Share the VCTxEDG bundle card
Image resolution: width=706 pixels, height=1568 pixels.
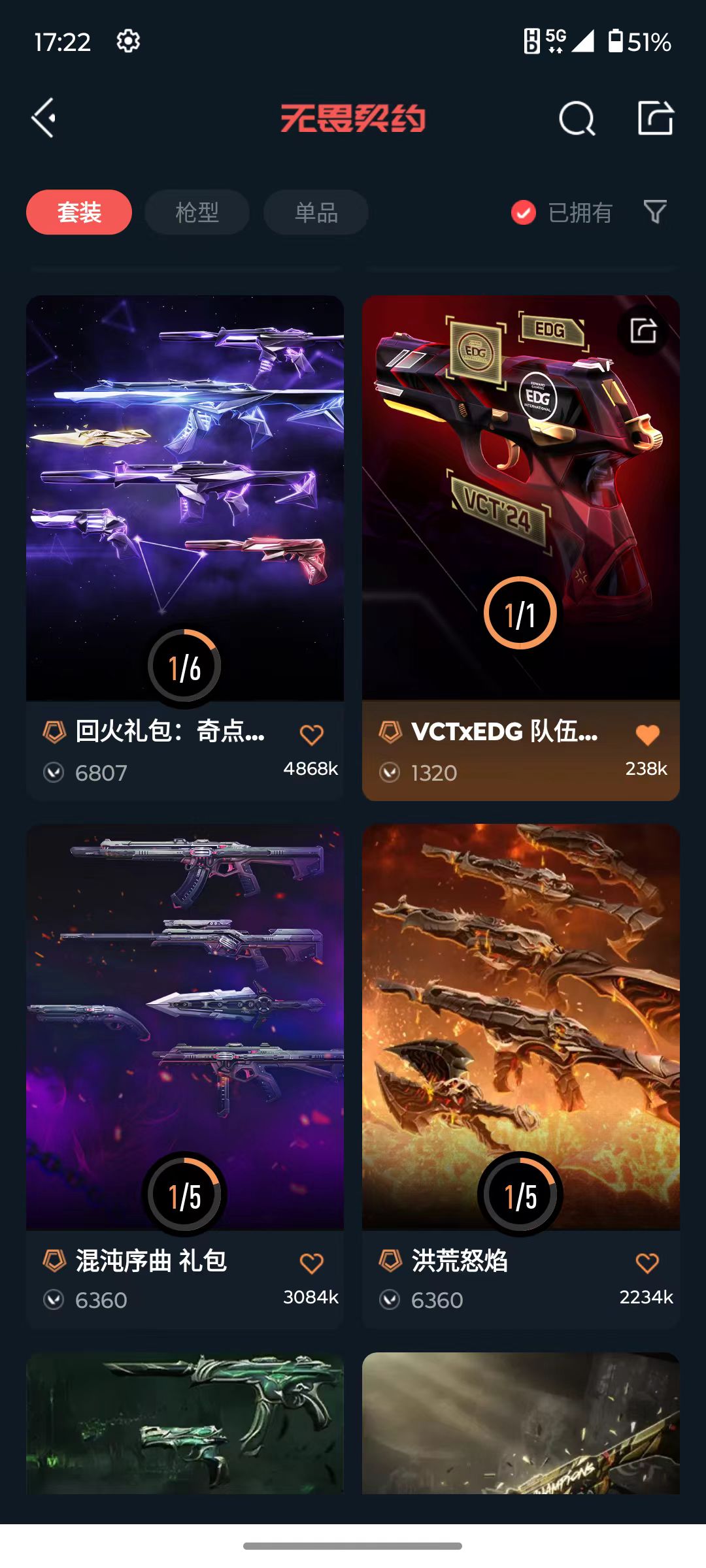tap(643, 330)
